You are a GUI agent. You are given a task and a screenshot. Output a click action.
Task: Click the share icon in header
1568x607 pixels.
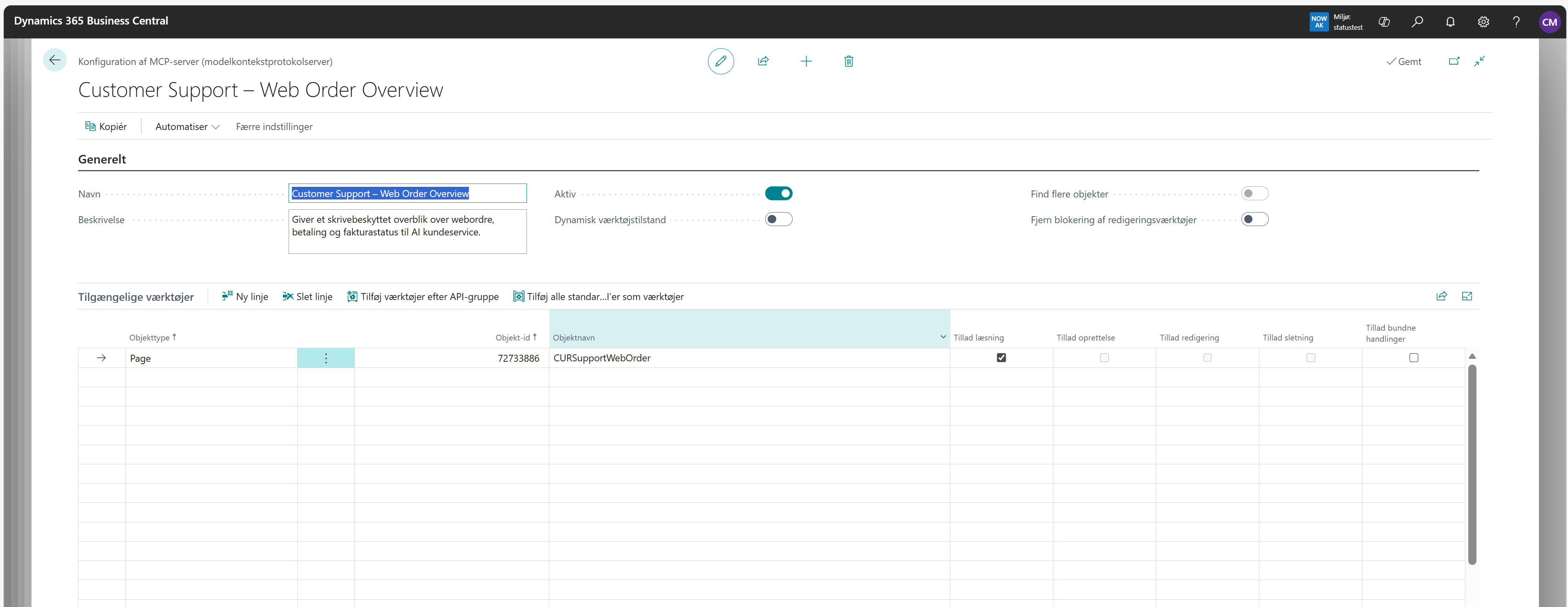coord(763,61)
